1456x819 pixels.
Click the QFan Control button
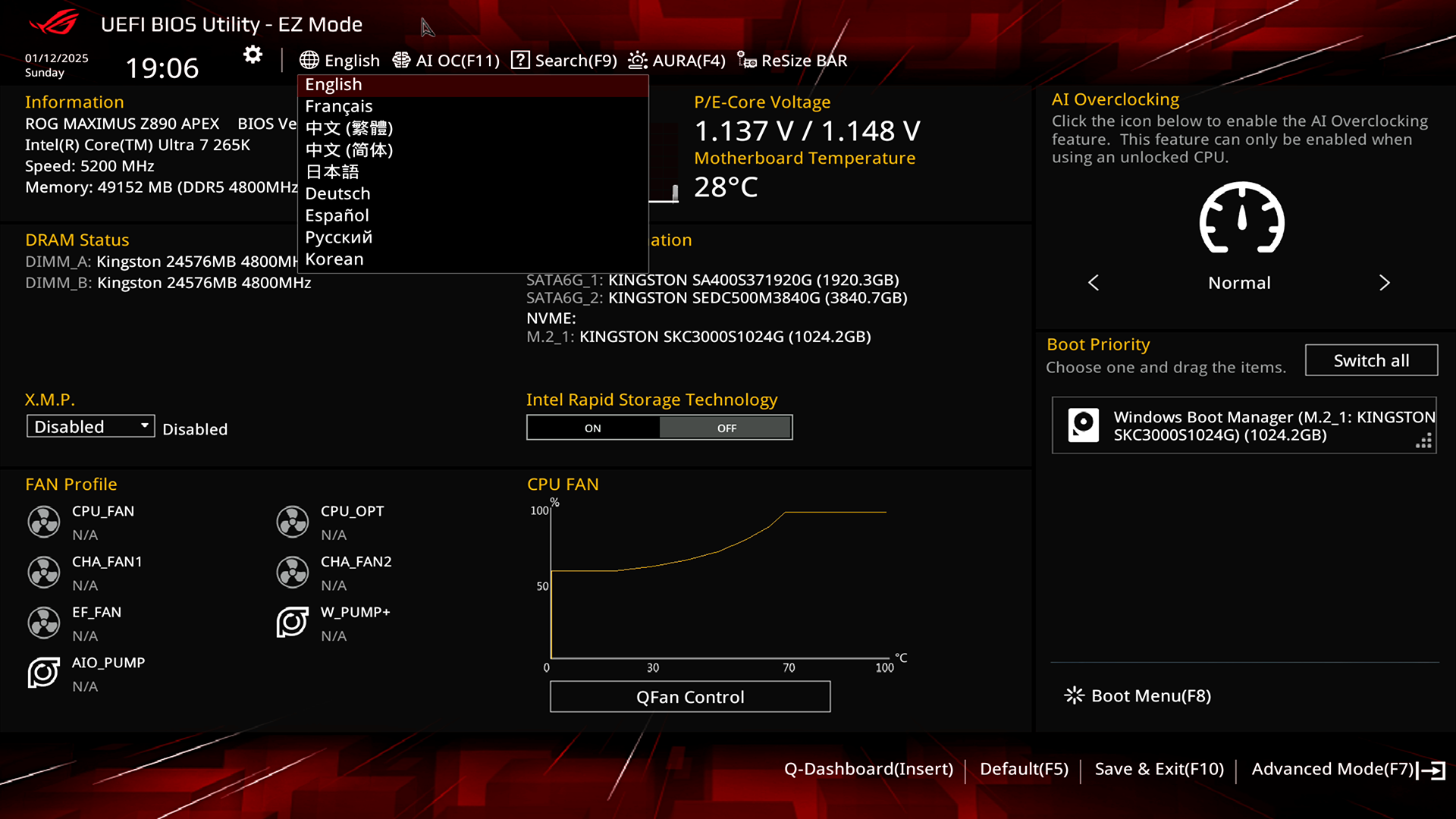(689, 696)
